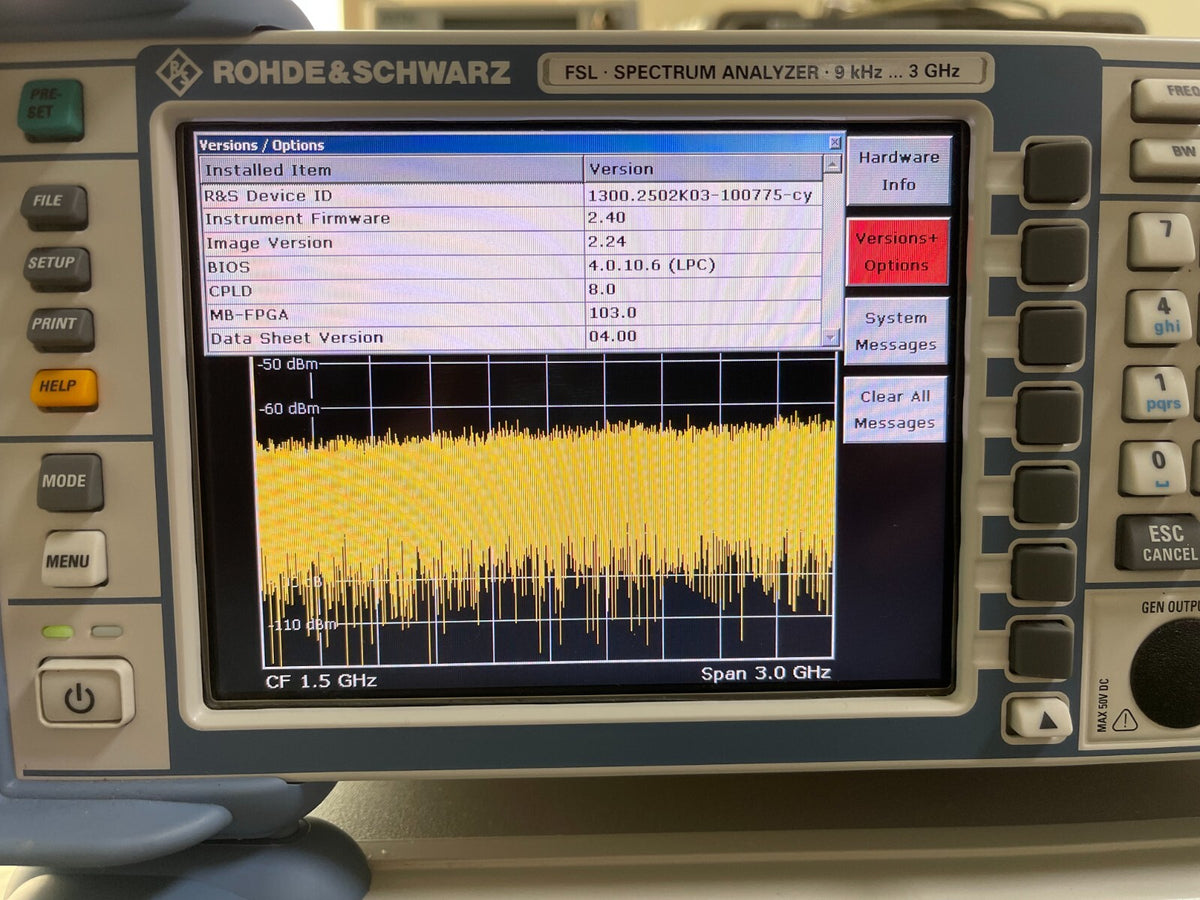Push the orange HELP key

coord(63,388)
